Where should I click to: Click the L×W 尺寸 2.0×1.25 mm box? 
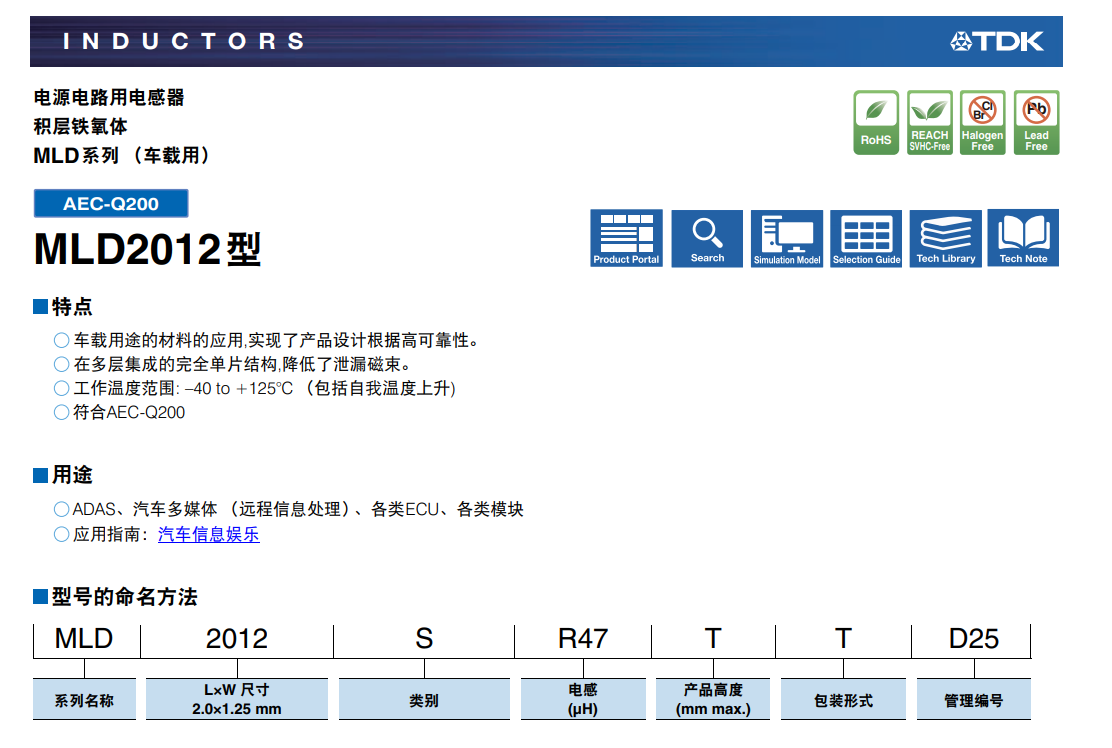pyautogui.click(x=237, y=699)
